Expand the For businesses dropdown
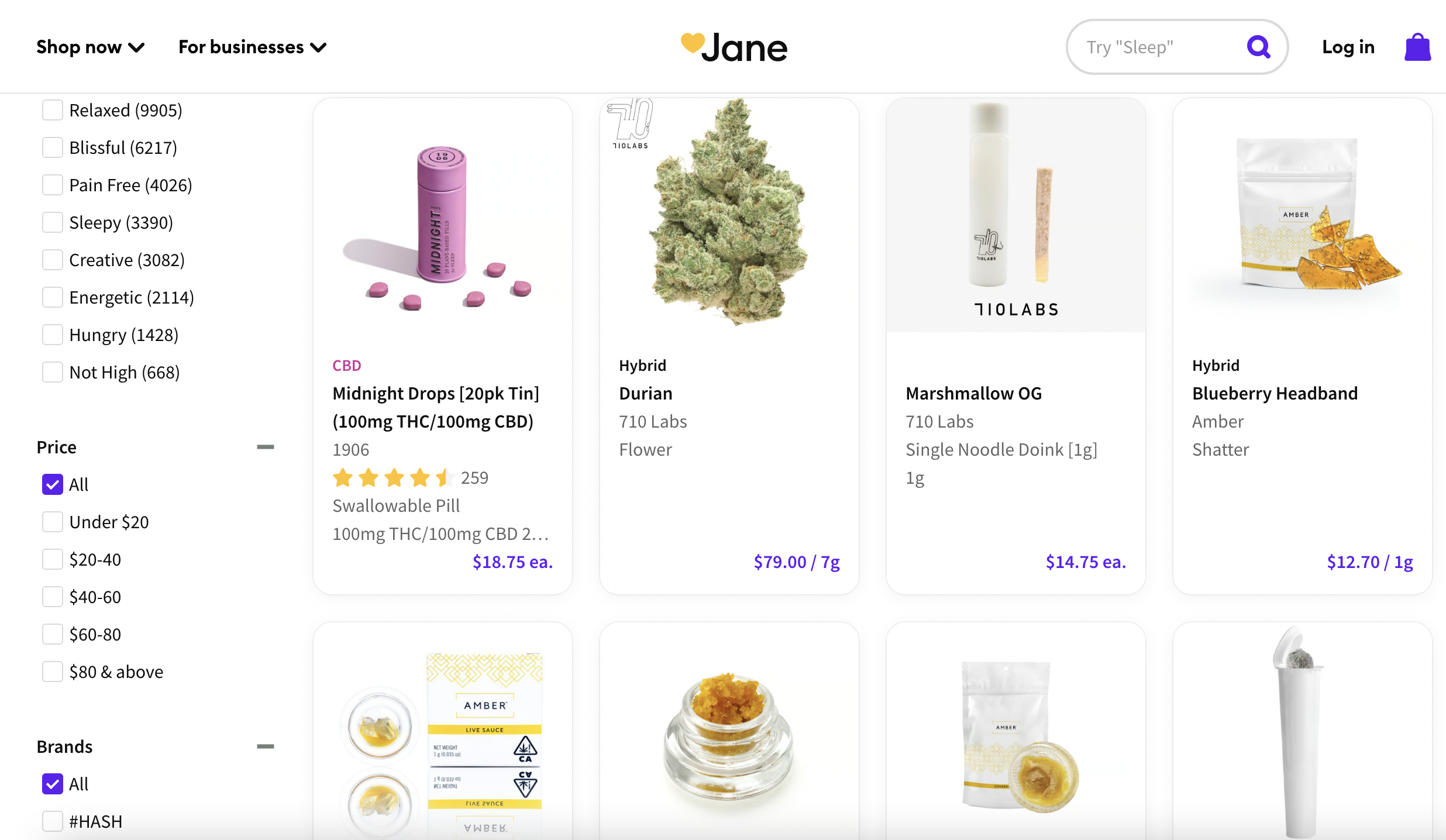Viewport: 1446px width, 840px height. 252,47
